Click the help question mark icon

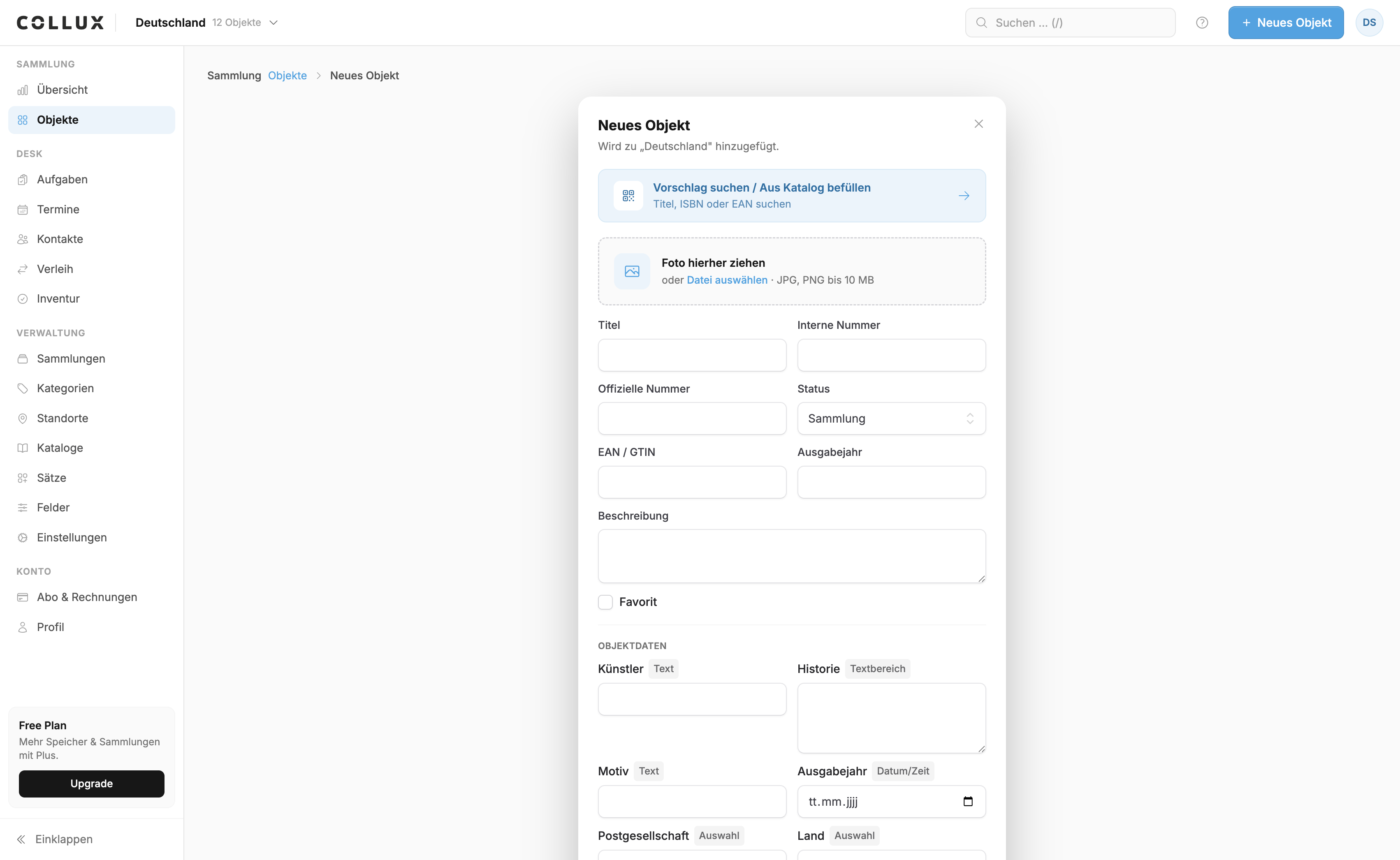[x=1201, y=23]
